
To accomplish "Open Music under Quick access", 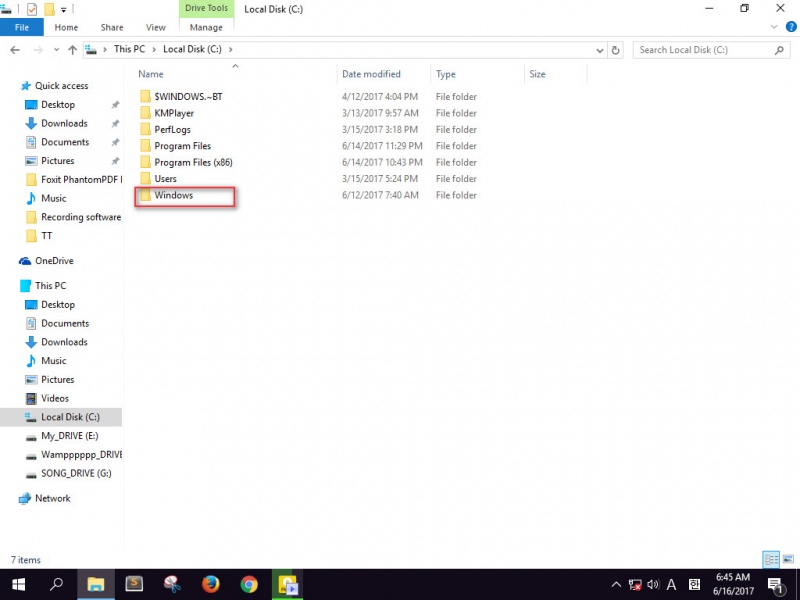I will (54, 198).
